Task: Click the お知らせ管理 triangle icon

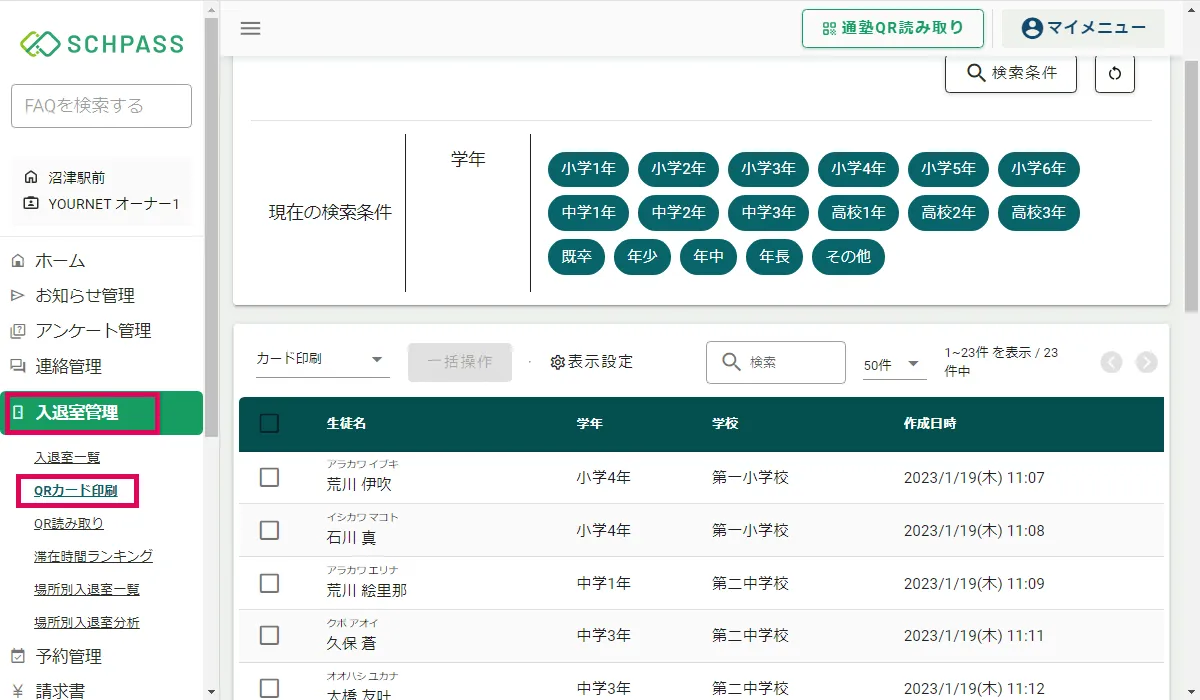Action: 18,296
